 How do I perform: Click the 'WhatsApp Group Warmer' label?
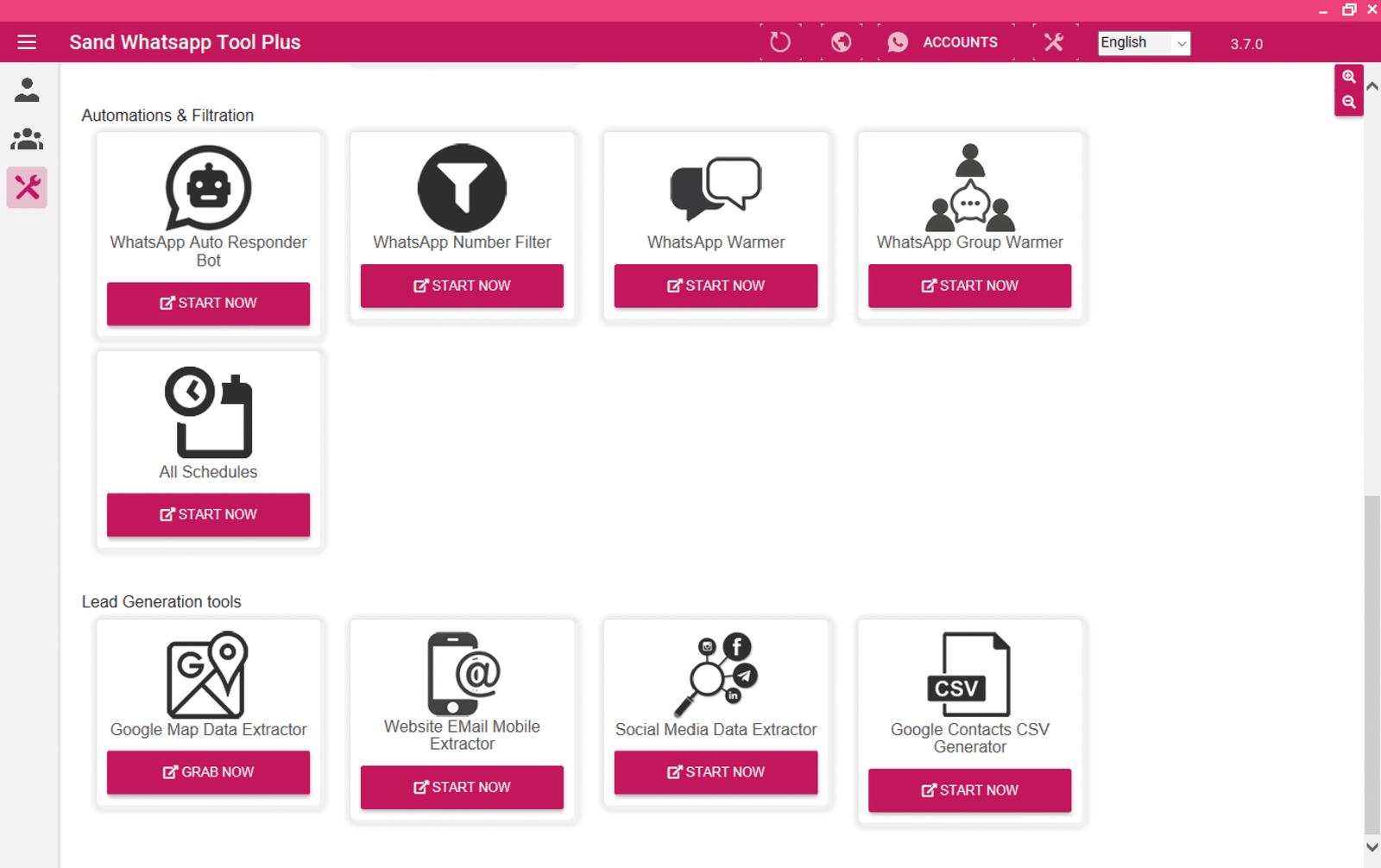(x=969, y=242)
